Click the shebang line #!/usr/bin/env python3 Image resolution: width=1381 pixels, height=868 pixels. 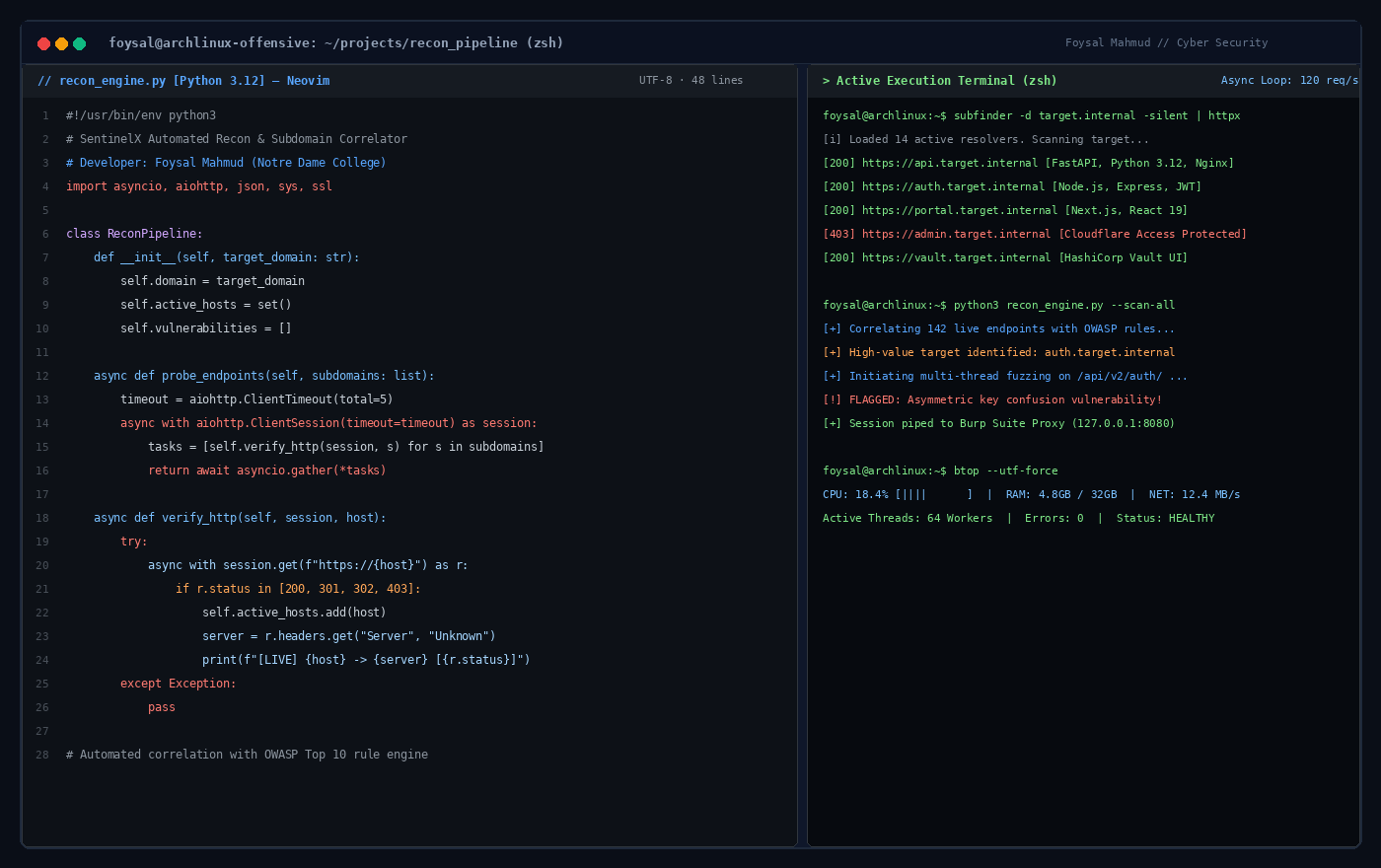141,115
